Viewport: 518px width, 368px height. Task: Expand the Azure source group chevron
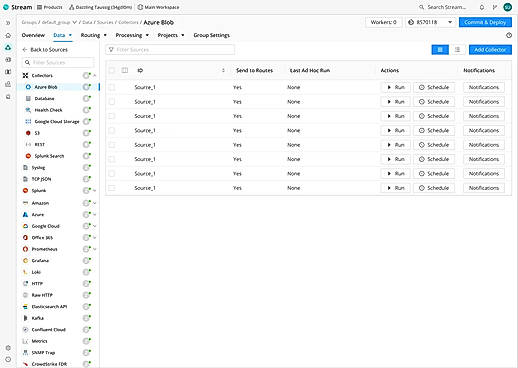95,215
